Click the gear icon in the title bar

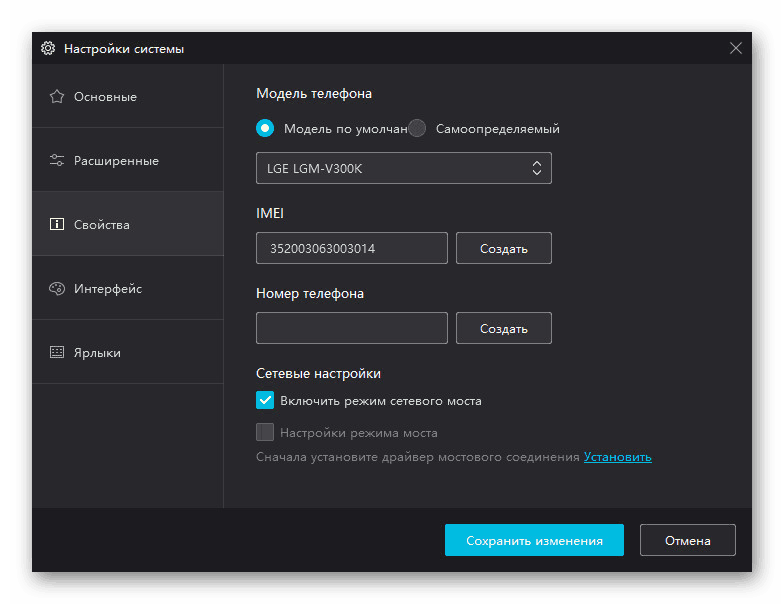tap(48, 48)
